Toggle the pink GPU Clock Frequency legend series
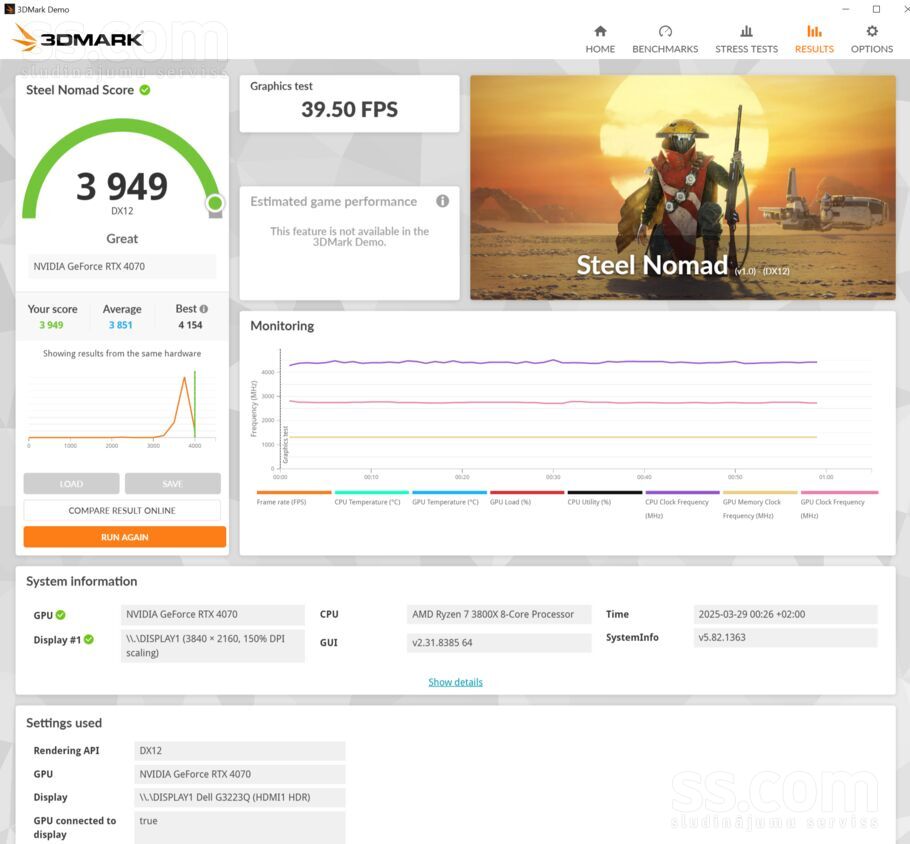This screenshot has width=910, height=844. click(x=839, y=504)
